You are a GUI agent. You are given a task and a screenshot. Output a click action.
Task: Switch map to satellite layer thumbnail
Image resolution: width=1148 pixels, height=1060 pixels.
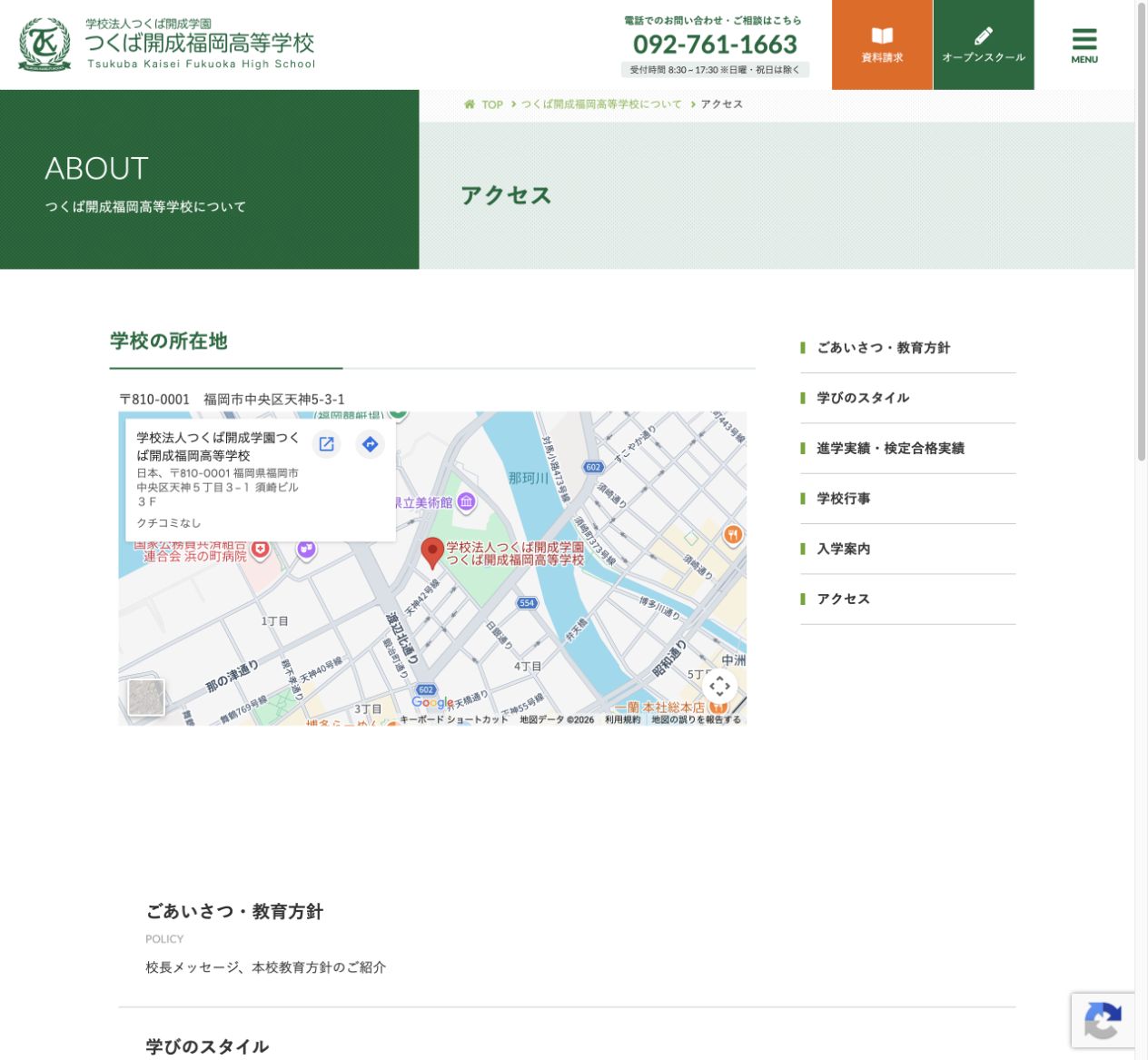146,698
